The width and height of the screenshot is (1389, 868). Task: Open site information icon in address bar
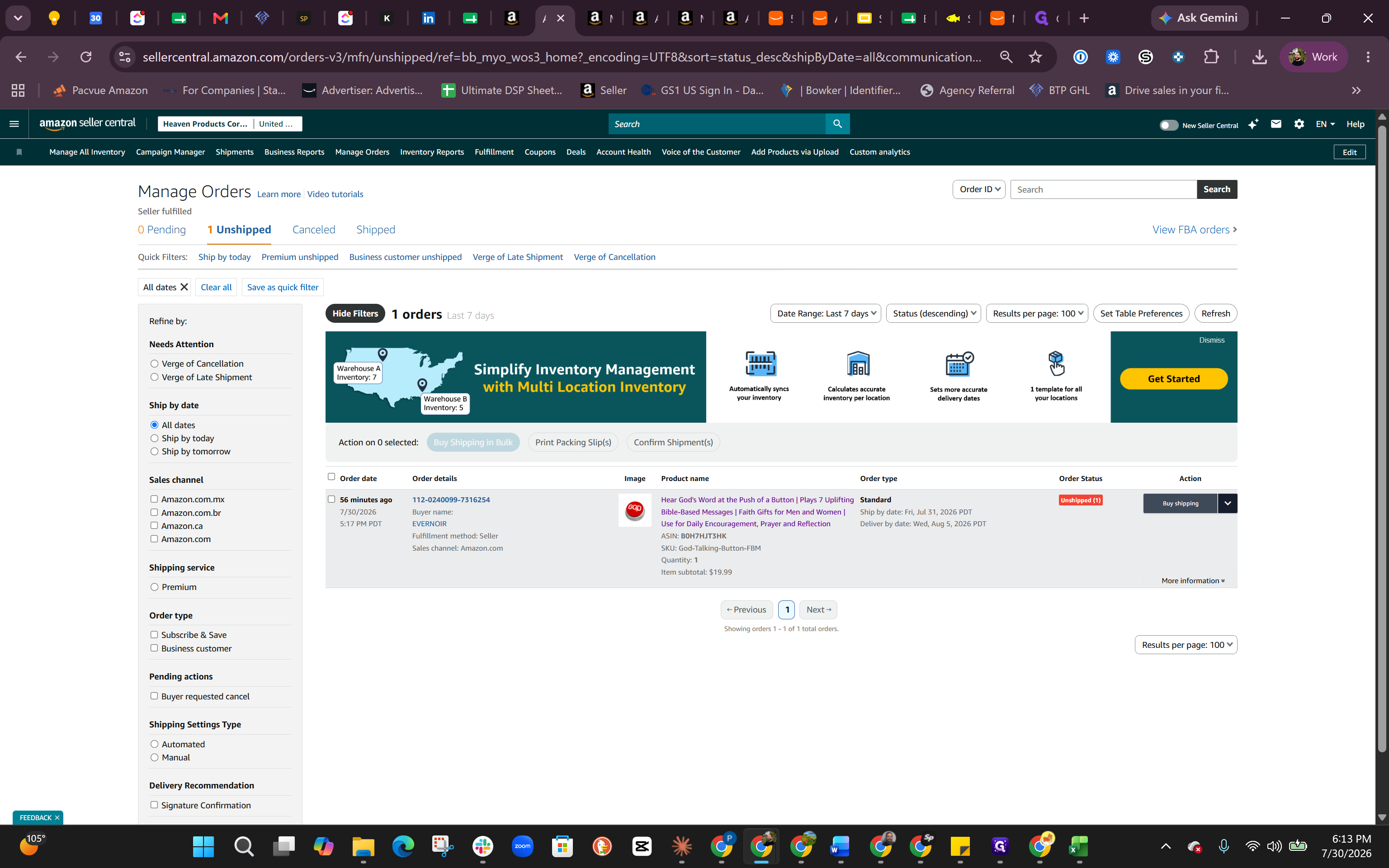[x=124, y=57]
